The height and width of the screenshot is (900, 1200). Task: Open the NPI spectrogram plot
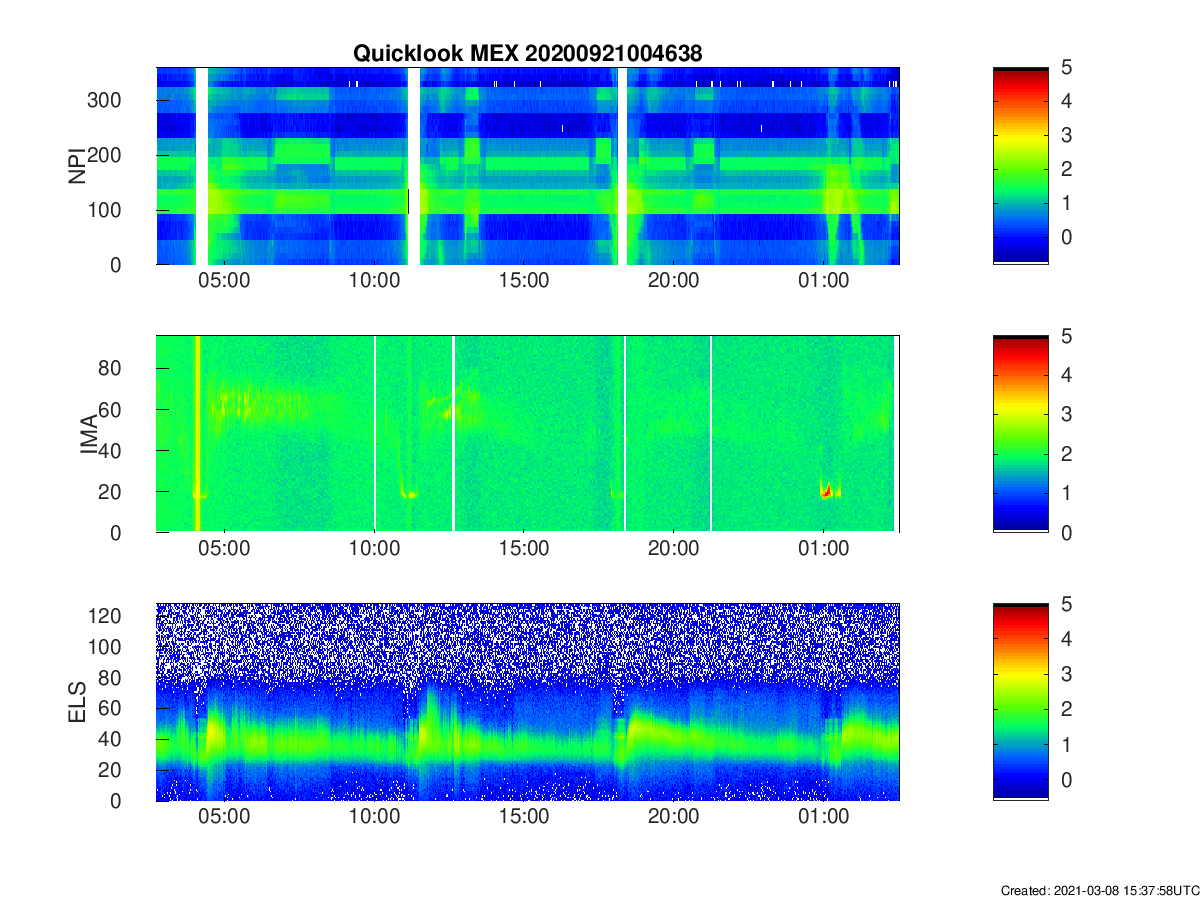click(x=528, y=166)
